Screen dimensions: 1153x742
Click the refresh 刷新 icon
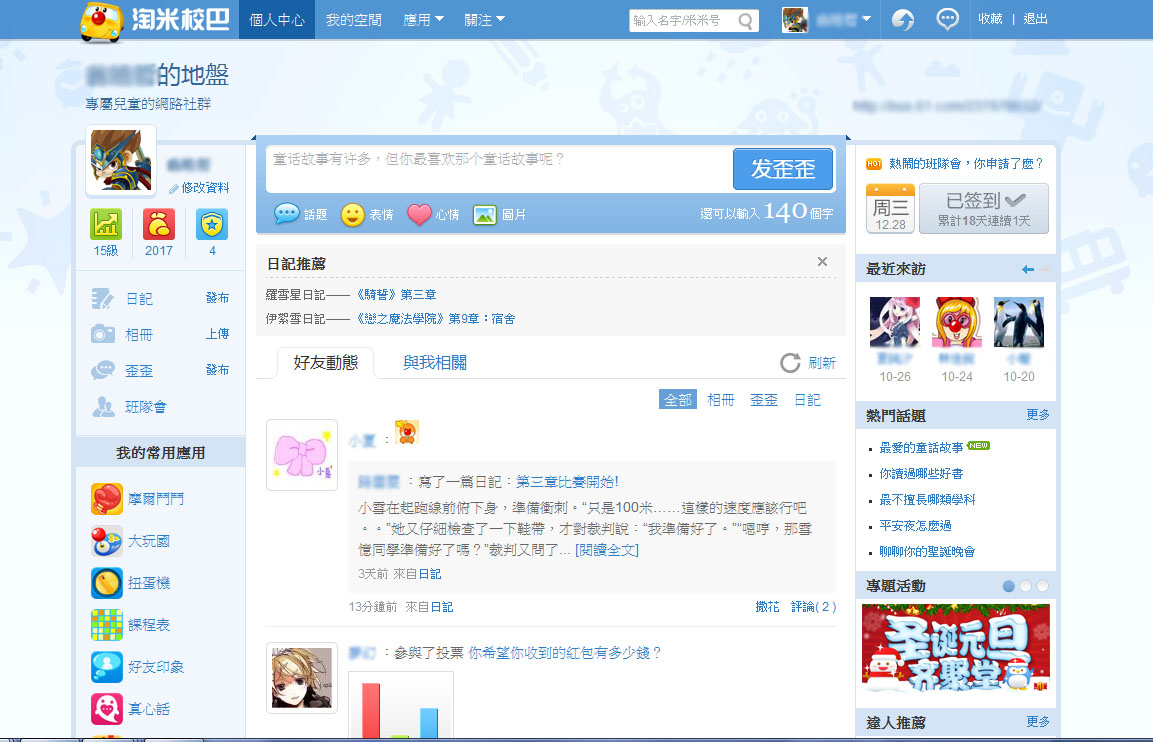[x=790, y=363]
